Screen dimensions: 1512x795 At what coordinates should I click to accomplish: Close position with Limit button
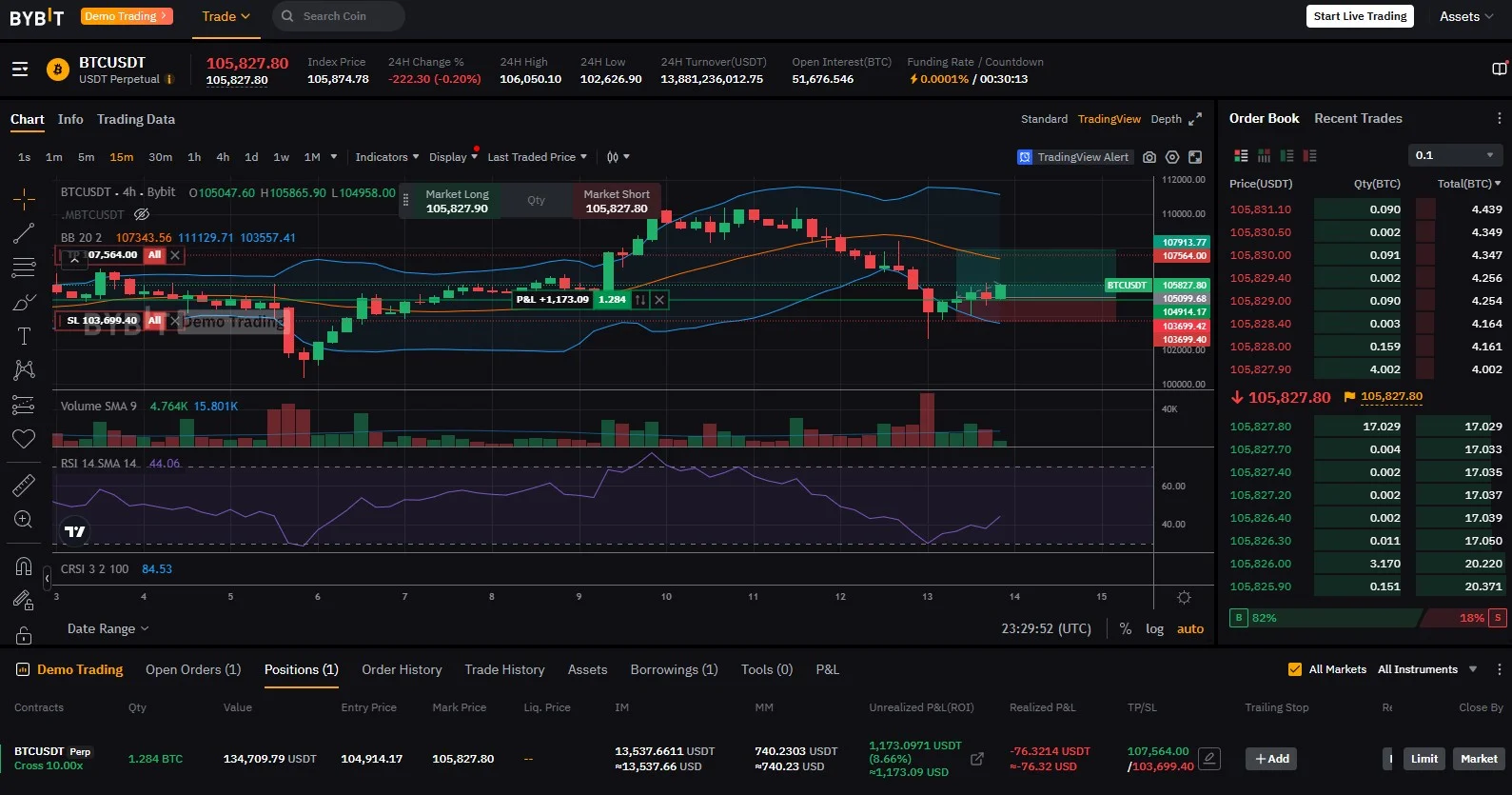point(1424,759)
